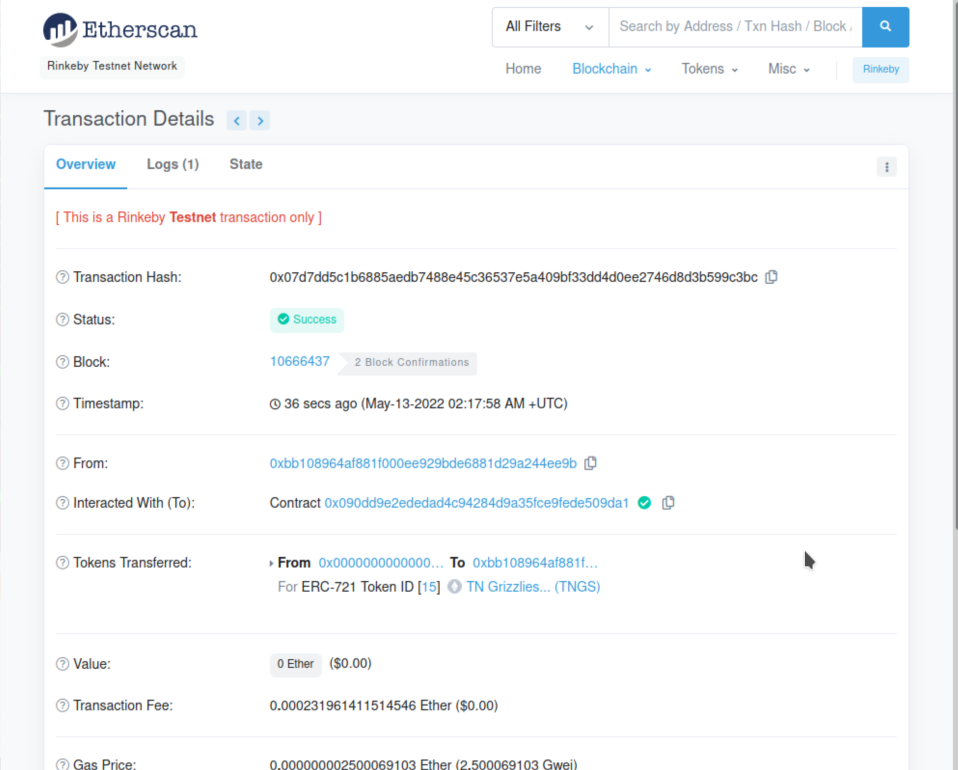Click the gas price value text
The width and height of the screenshot is (958, 770).
[x=423, y=764]
